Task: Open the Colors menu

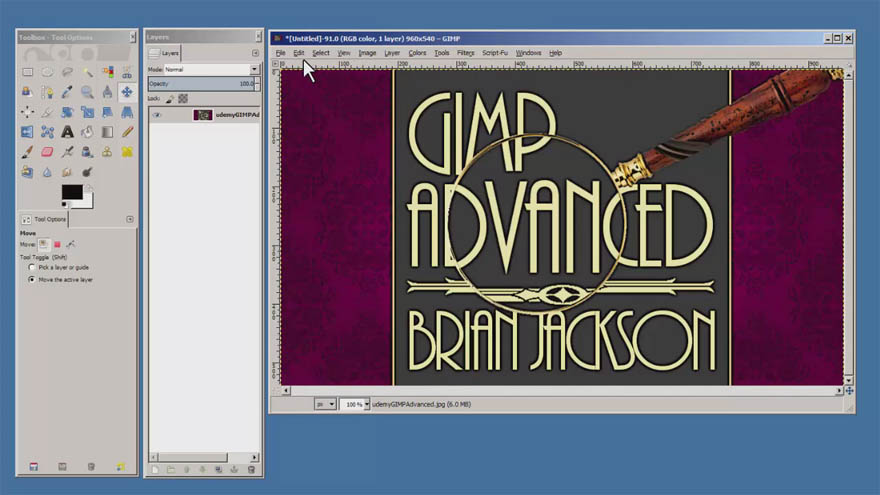Action: click(417, 53)
